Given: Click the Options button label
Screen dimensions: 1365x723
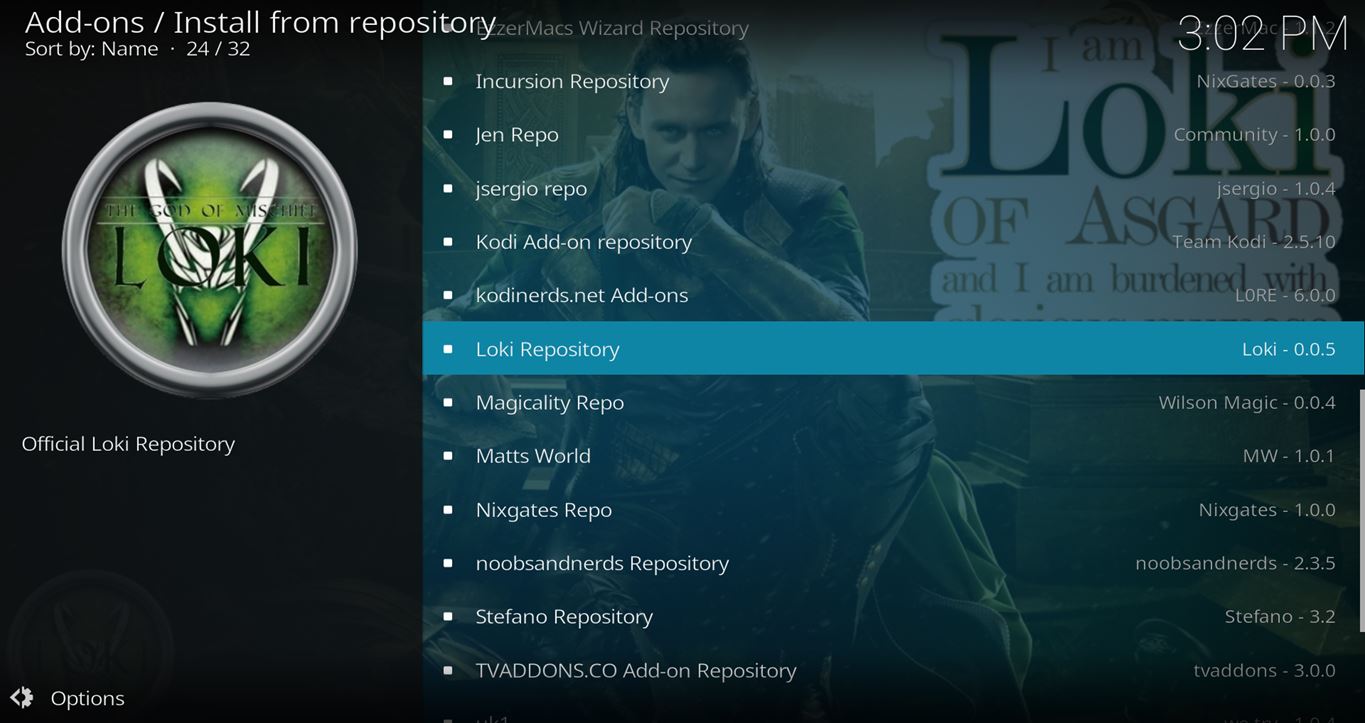Looking at the screenshot, I should (x=88, y=698).
